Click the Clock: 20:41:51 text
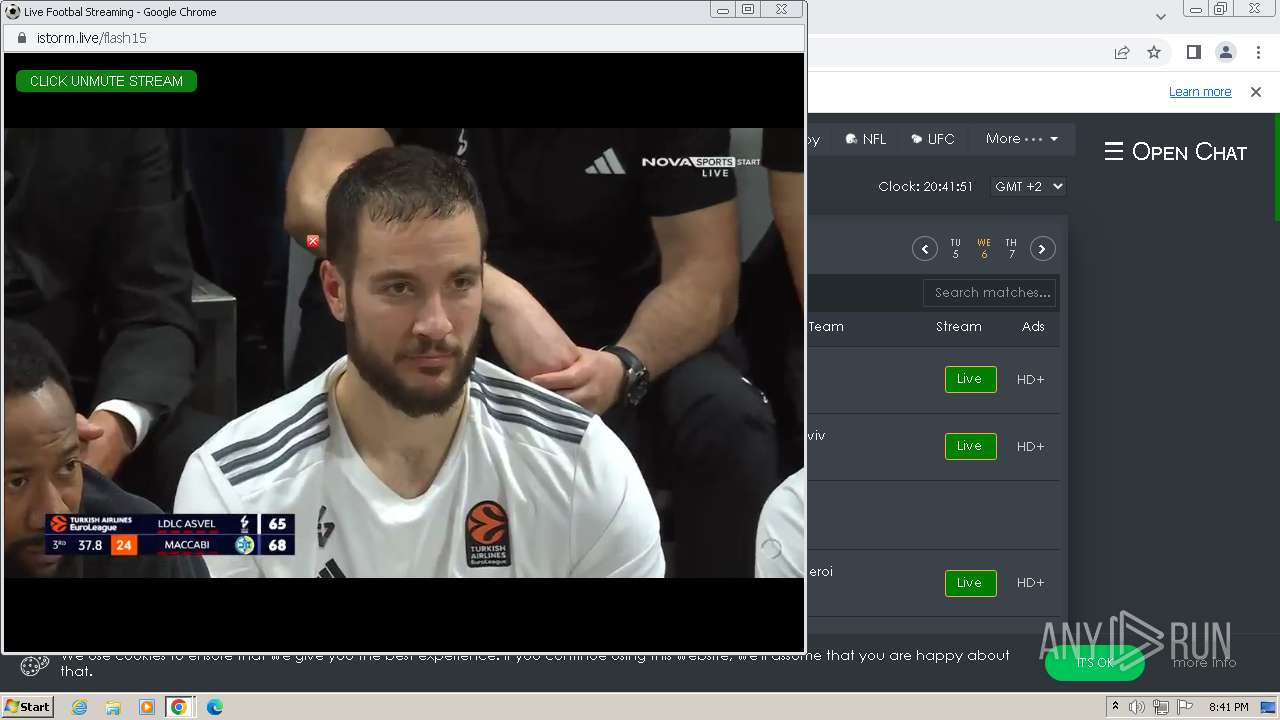 926,187
